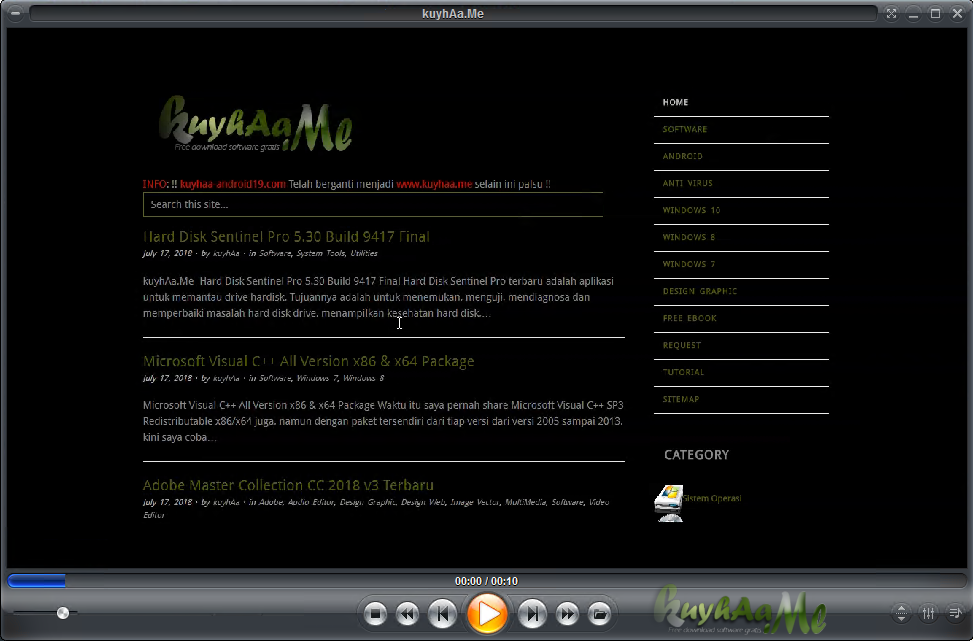Image resolution: width=973 pixels, height=641 pixels.
Task: Click the TUTORIAL sidebar entry
Action: 683,372
